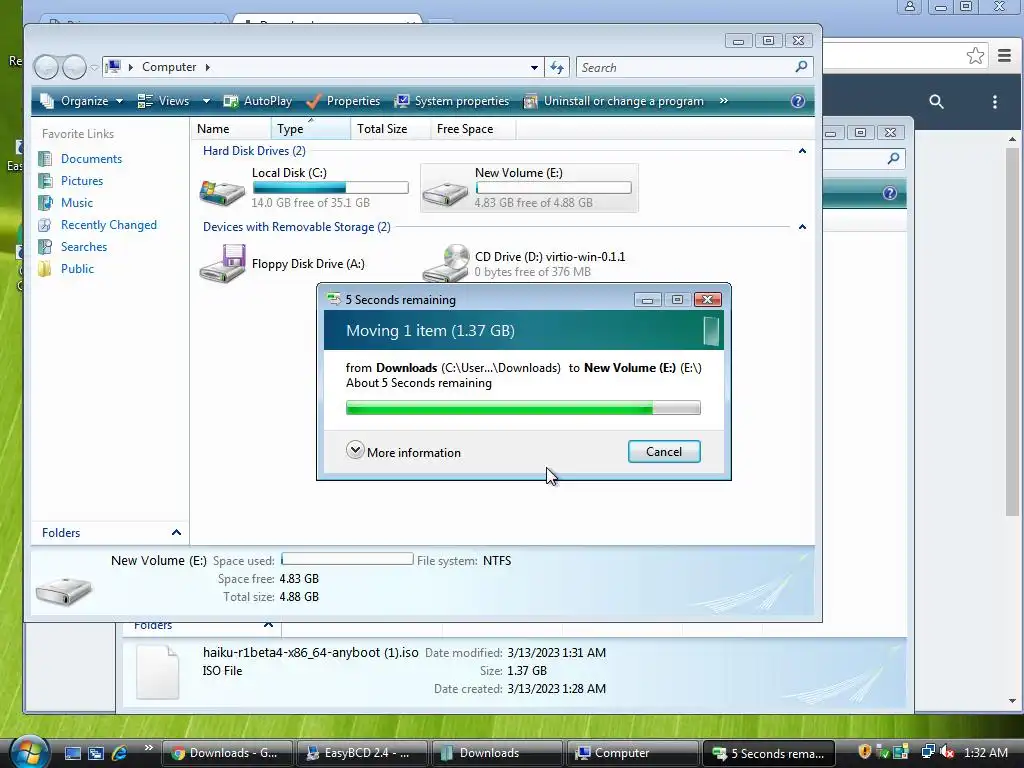
Task: Click the Hard Disk Drives (2) group label
Action: pos(254,151)
